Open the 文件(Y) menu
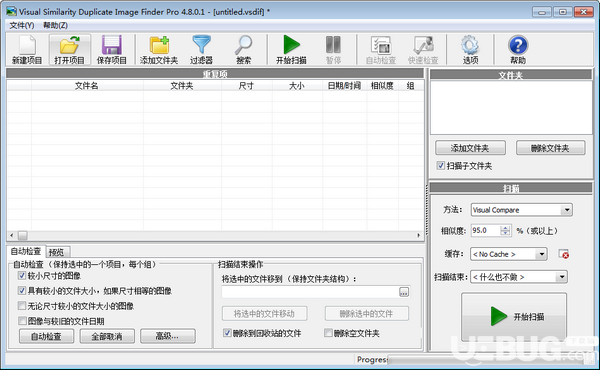The image size is (600, 370). [x=21, y=25]
